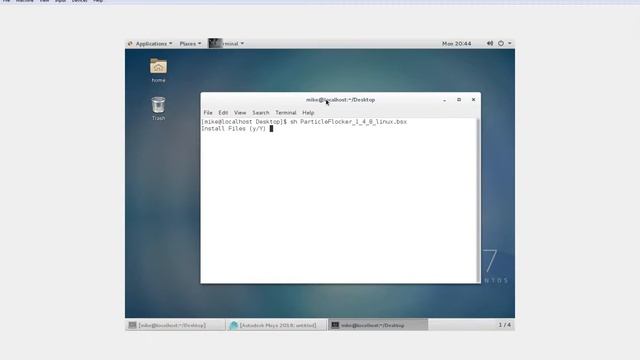The width and height of the screenshot is (640, 360).
Task: Open the Help menu in terminal
Action: coord(308,112)
